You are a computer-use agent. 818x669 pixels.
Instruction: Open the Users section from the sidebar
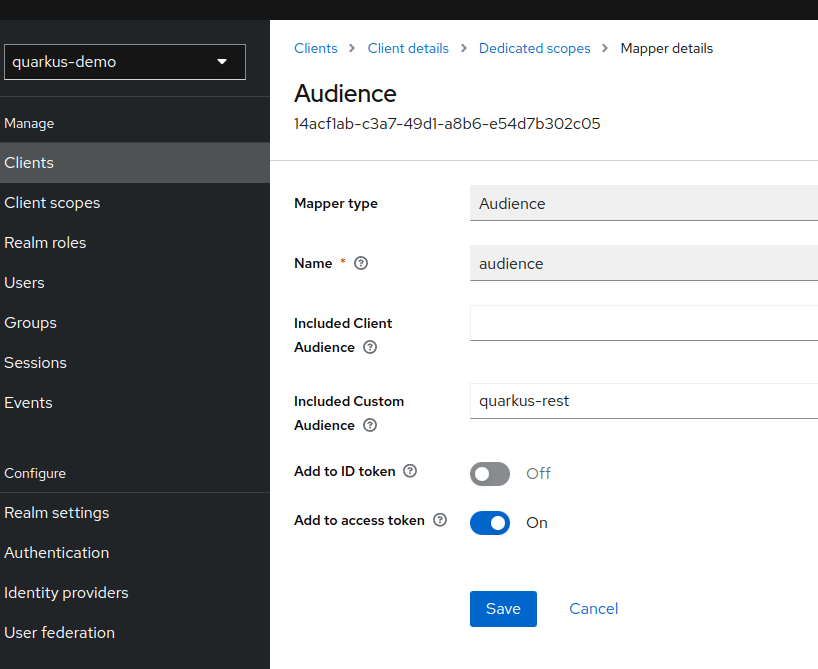click(24, 282)
